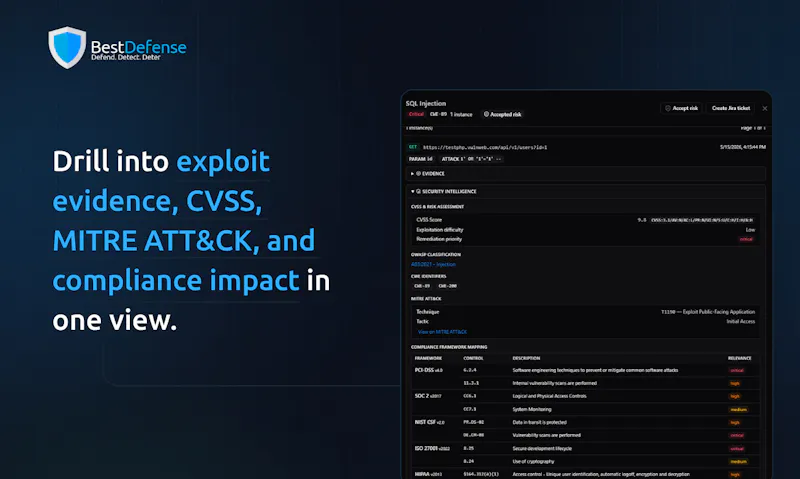Click the CWE-200 identifier chip
The height and width of the screenshot is (479, 800).
point(447,286)
